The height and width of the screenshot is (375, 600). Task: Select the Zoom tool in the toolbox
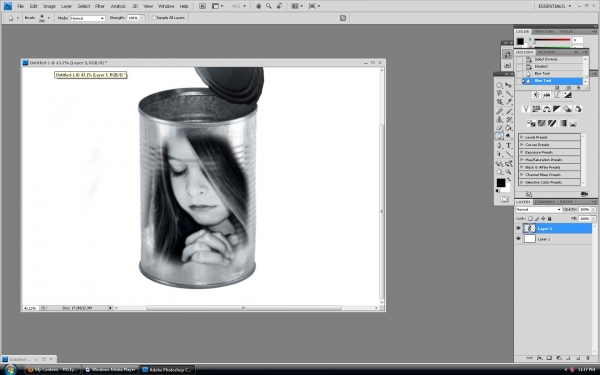(x=509, y=172)
